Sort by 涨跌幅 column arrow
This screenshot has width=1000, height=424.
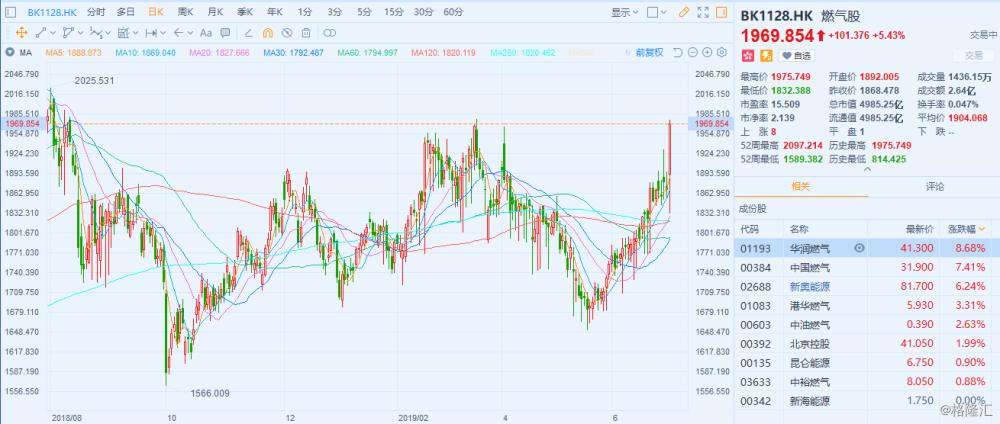click(x=994, y=228)
